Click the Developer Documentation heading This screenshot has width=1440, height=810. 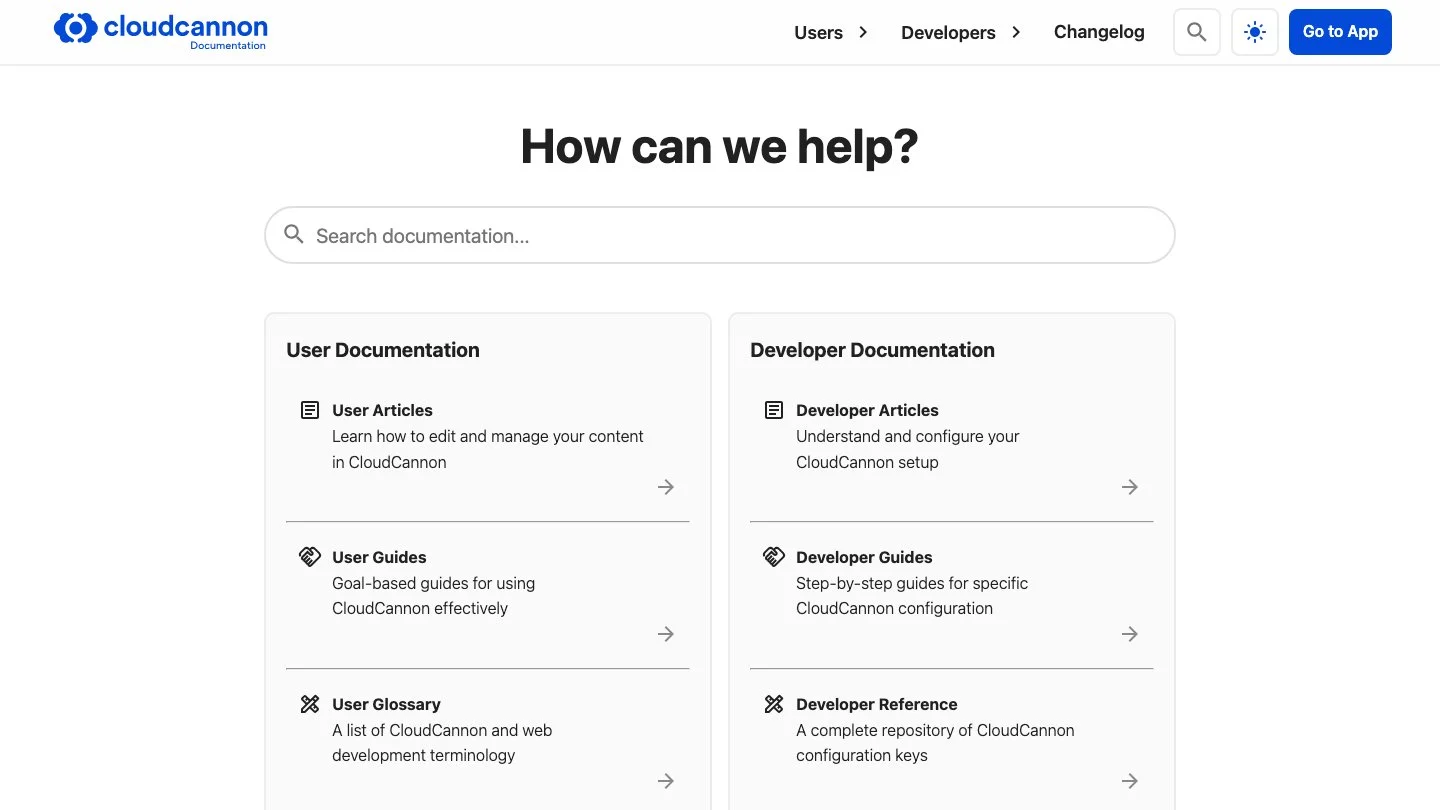click(x=872, y=350)
